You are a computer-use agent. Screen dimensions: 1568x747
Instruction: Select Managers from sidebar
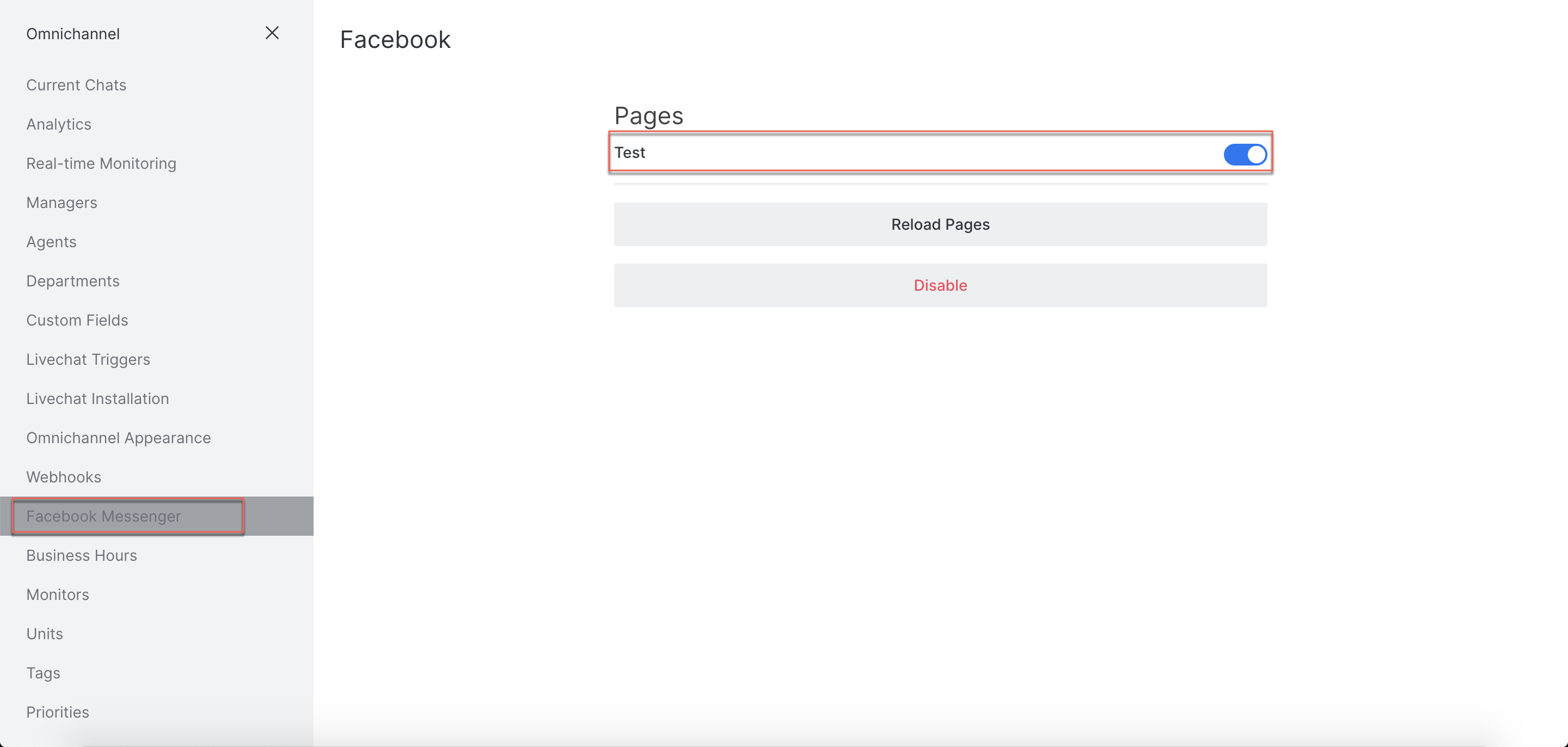(x=61, y=201)
